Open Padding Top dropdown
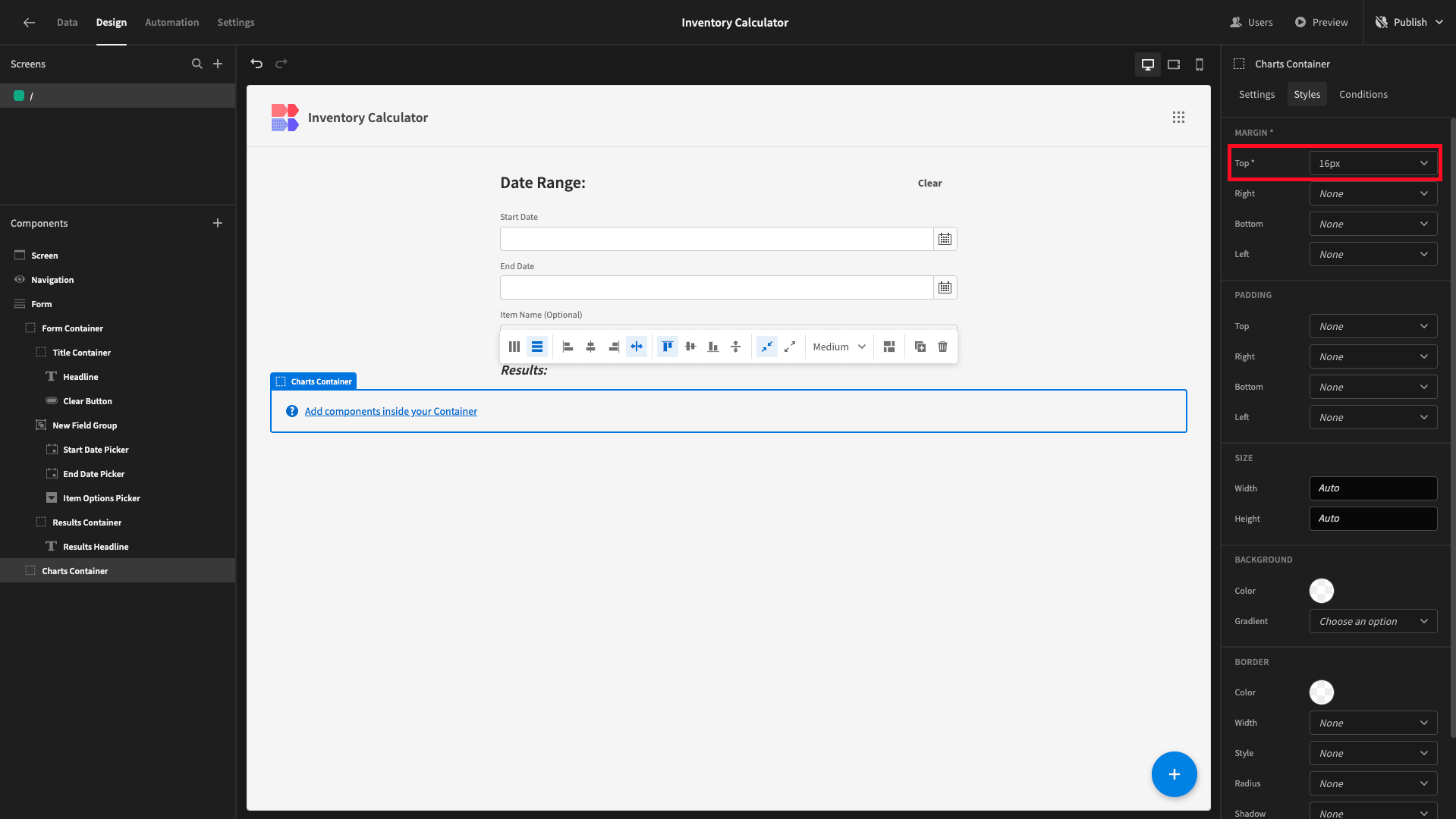The width and height of the screenshot is (1456, 819). pos(1373,326)
